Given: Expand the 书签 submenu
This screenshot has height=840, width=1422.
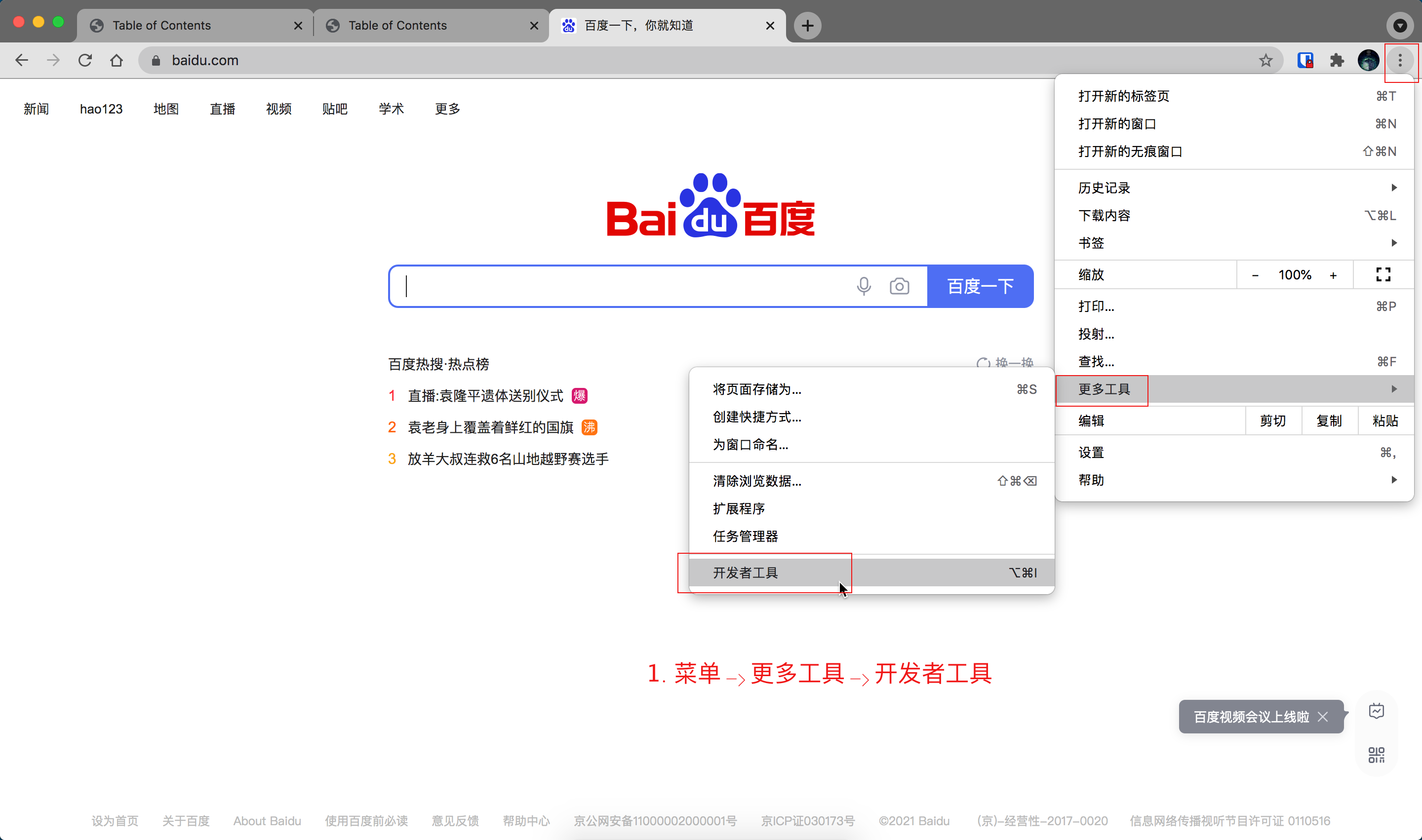Looking at the screenshot, I should tap(1234, 243).
